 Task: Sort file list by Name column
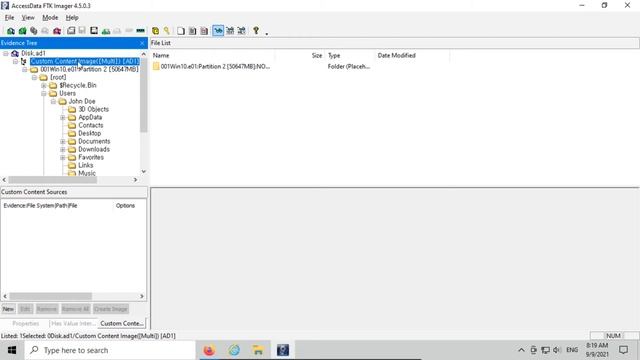(x=212, y=56)
